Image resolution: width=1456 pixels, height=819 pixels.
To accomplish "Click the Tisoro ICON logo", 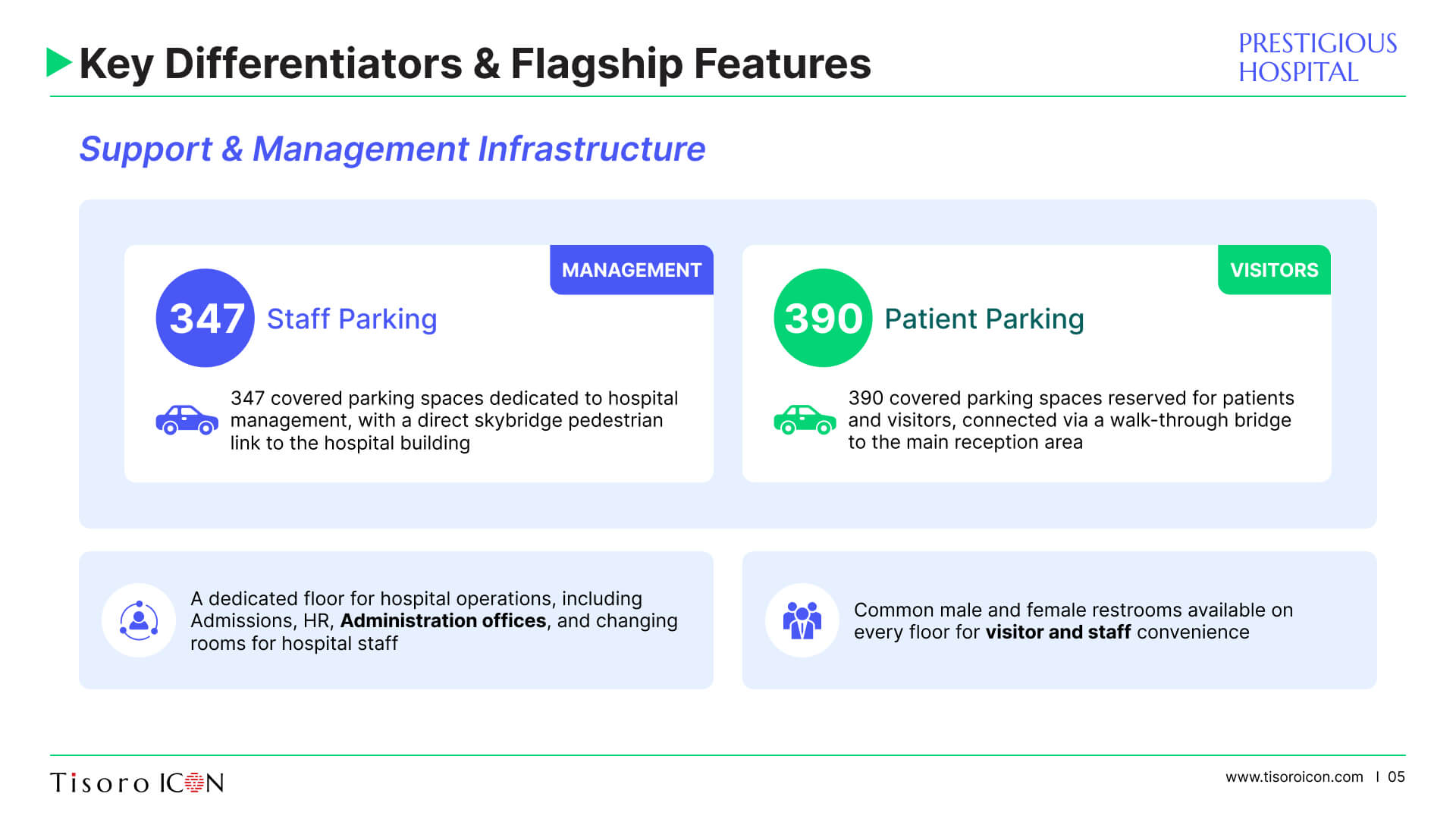I will pos(137,783).
